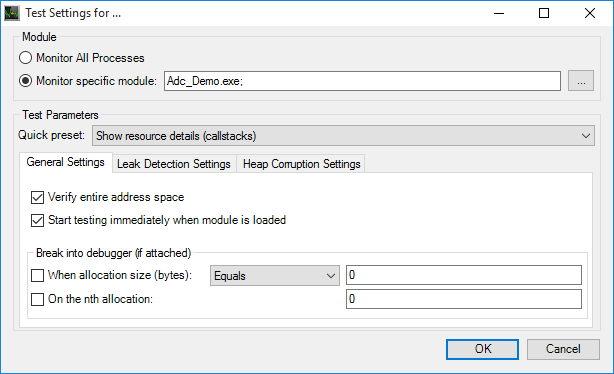Confirm settings with OK button
Screen dimensions: 614x374
click(482, 349)
